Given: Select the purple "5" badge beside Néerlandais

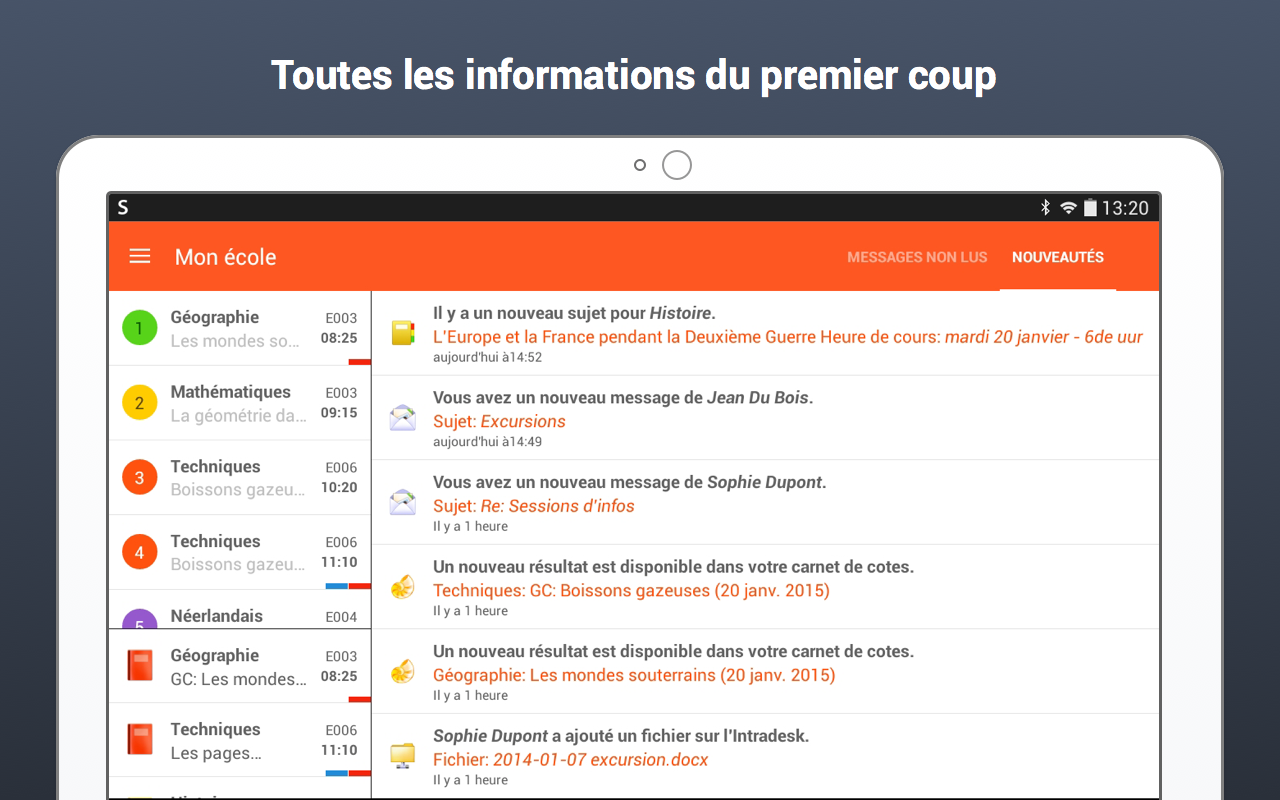Looking at the screenshot, I should tap(139, 616).
